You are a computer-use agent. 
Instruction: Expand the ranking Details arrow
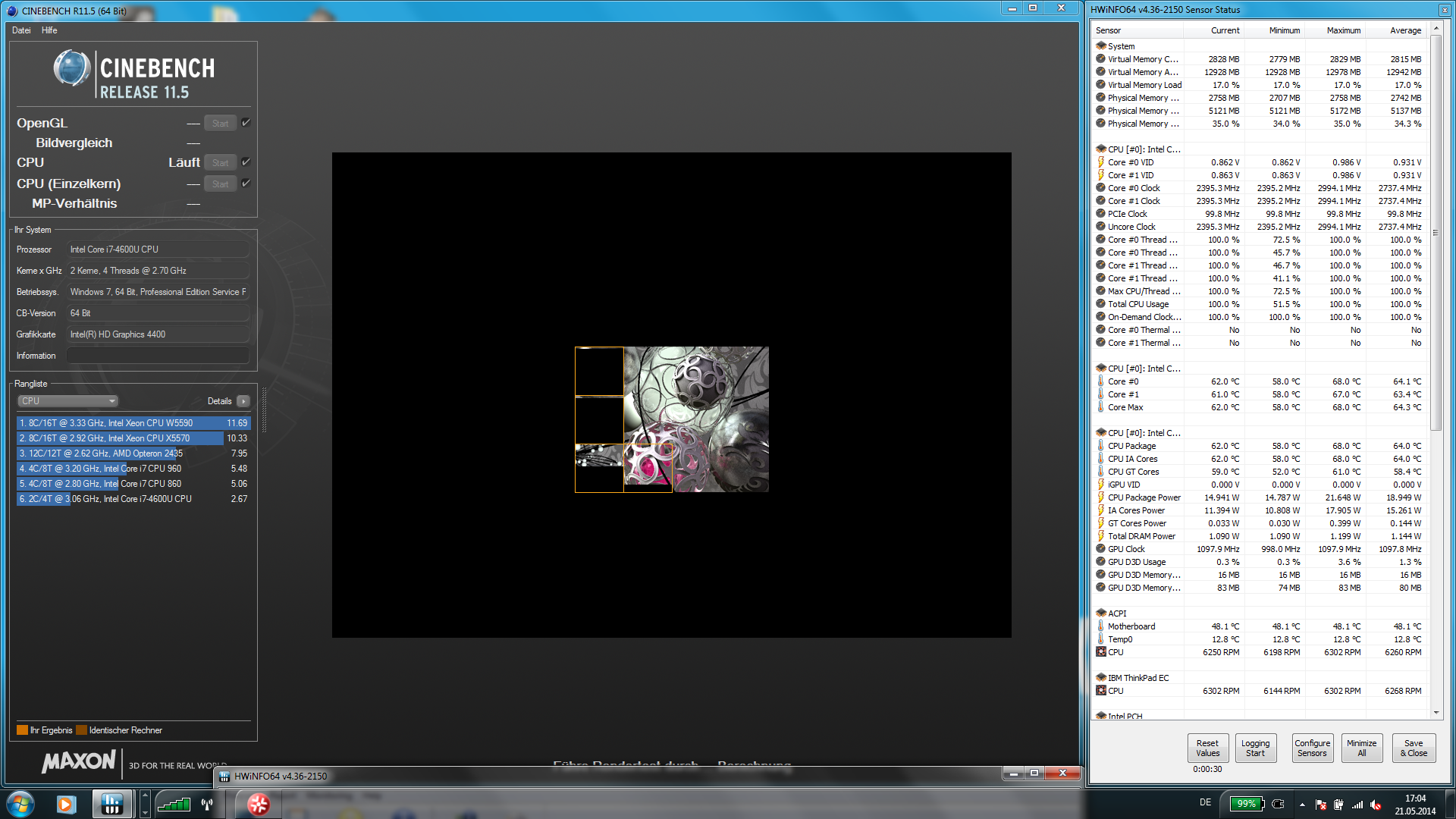tap(243, 401)
